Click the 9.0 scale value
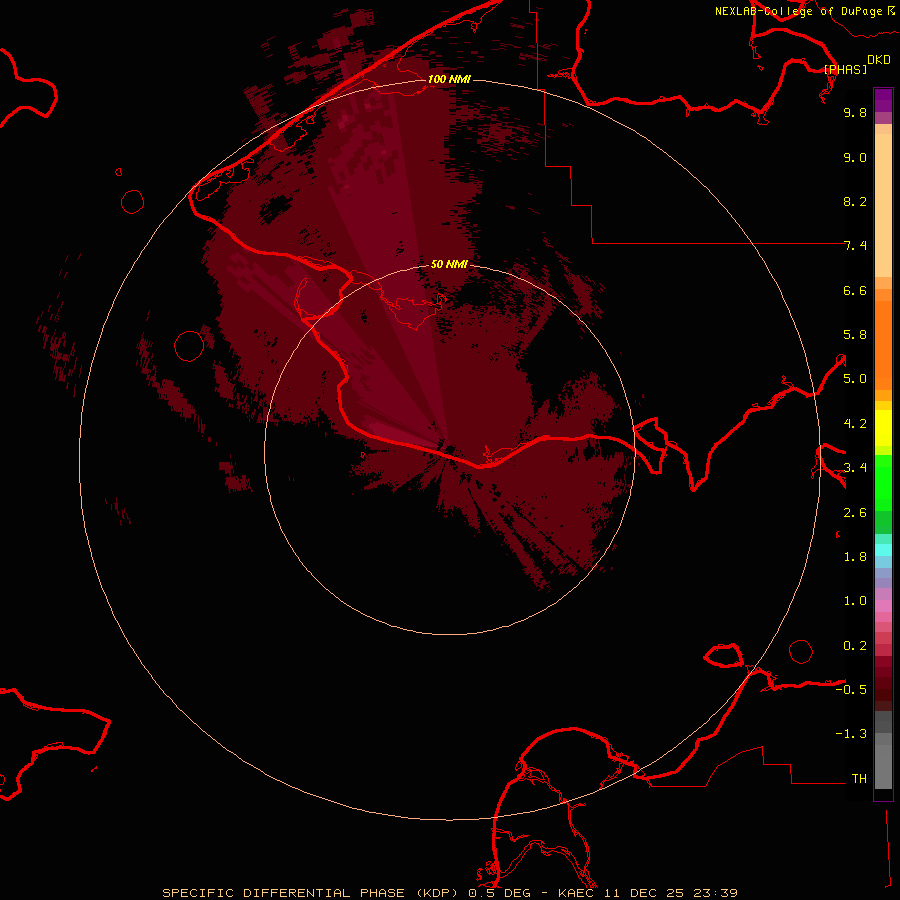900x900 pixels. click(855, 157)
